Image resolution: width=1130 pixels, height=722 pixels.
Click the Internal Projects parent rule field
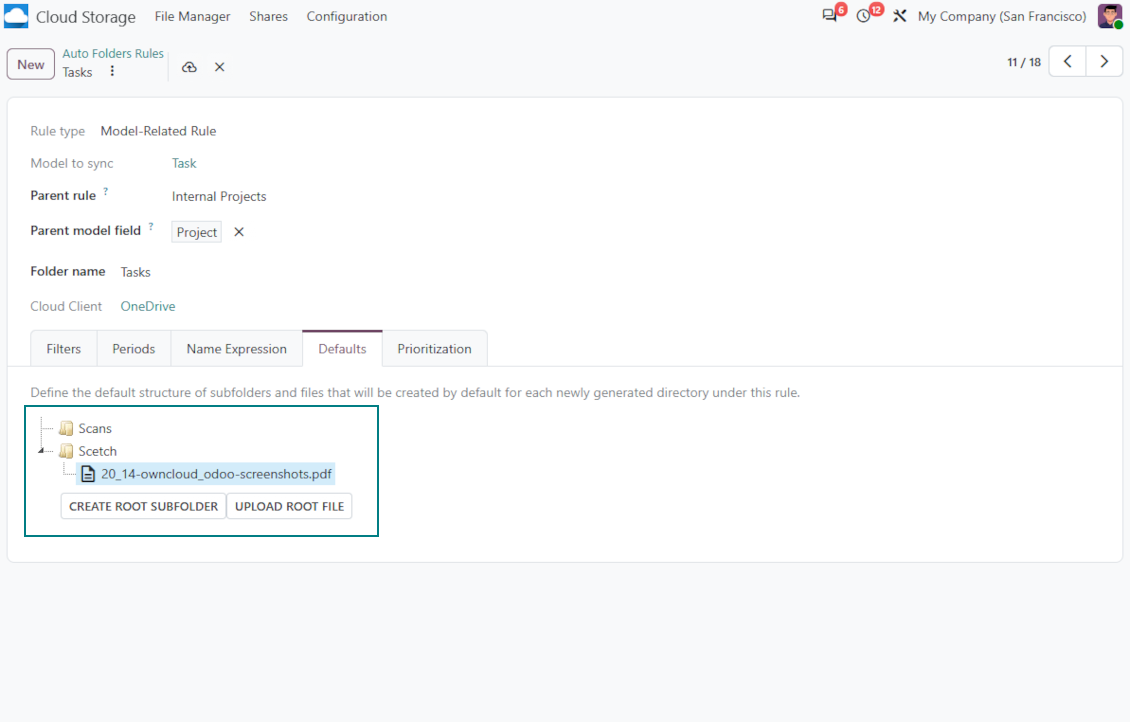pyautogui.click(x=219, y=197)
